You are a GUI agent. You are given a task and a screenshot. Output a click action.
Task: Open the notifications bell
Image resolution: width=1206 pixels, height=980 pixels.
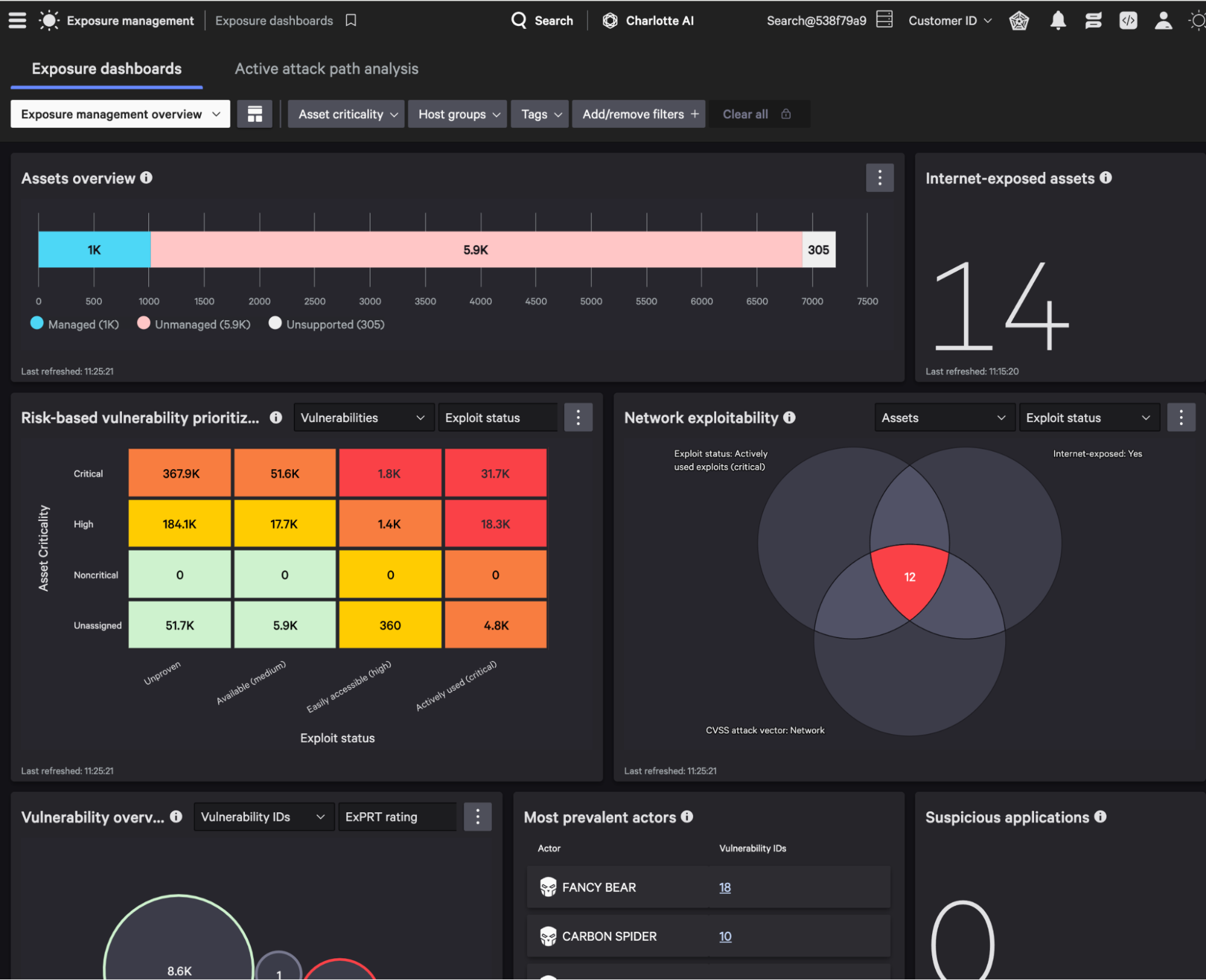pos(1058,21)
